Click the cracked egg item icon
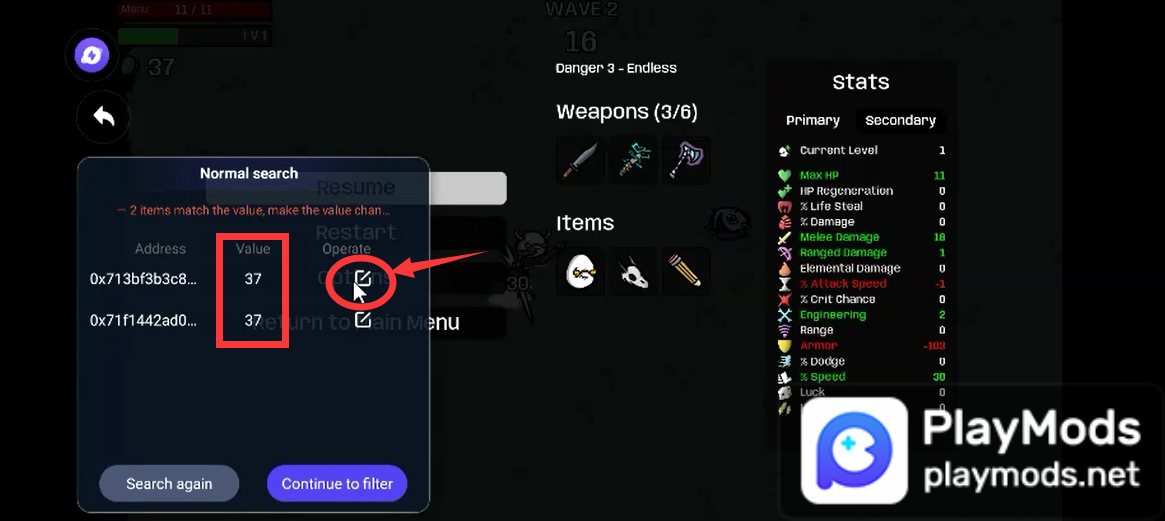 (x=580, y=271)
